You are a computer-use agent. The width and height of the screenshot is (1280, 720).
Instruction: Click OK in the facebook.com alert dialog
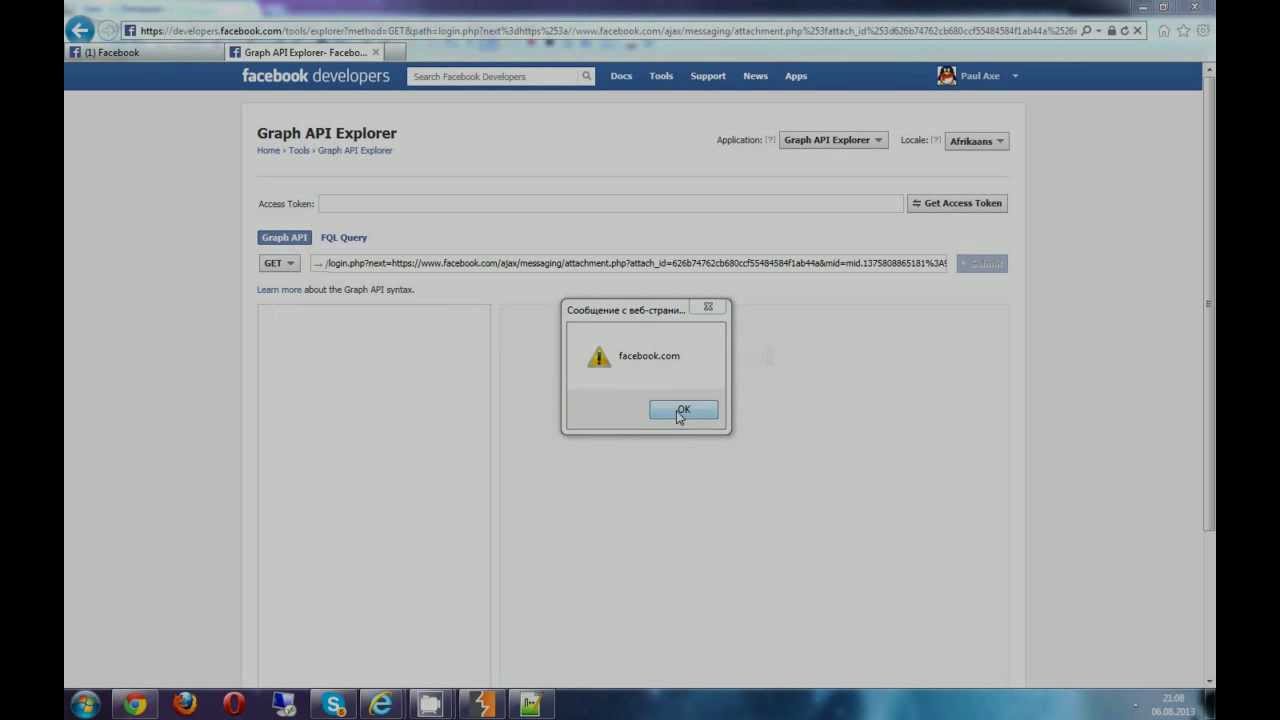683,410
